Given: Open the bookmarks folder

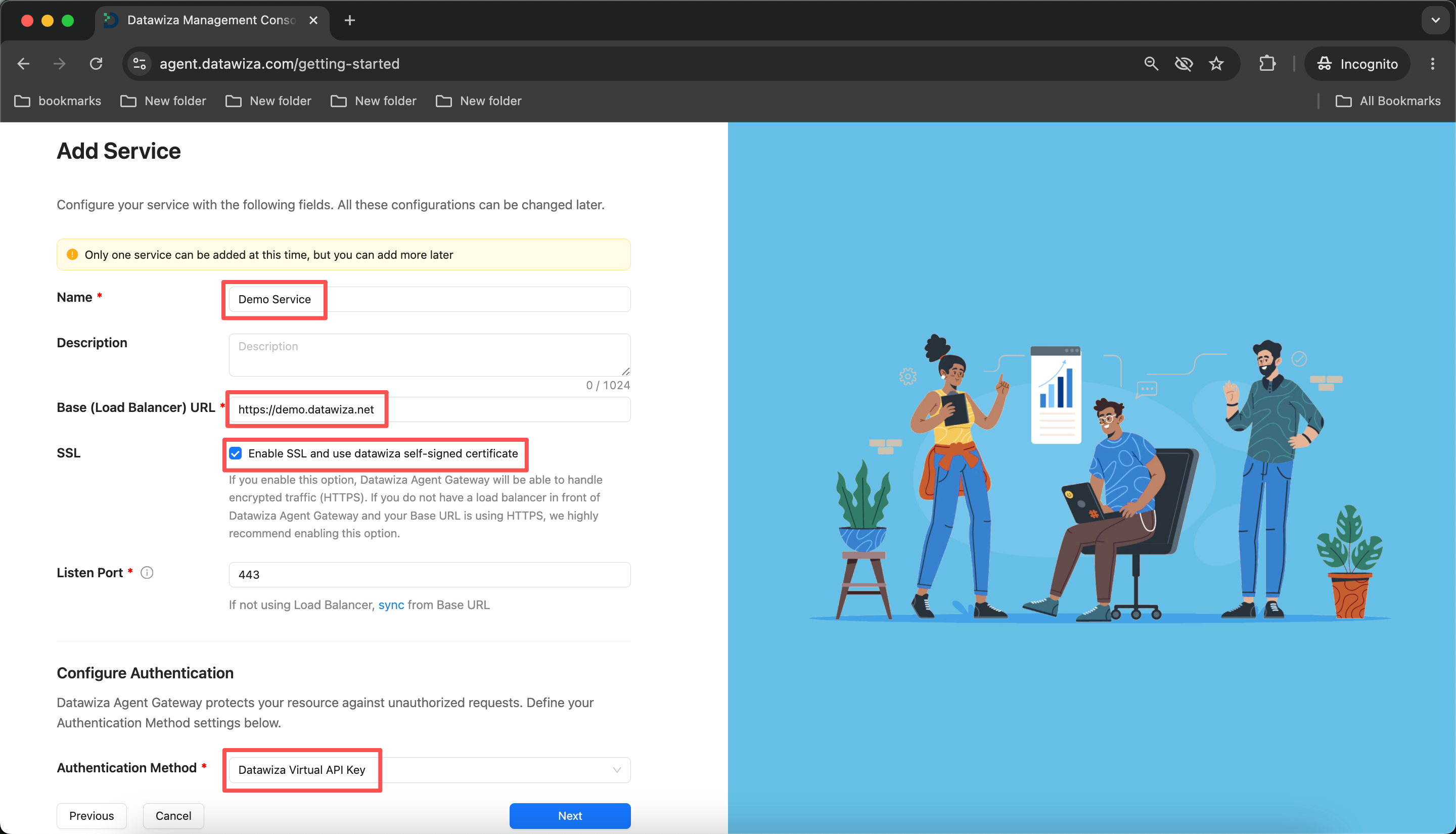Looking at the screenshot, I should [57, 101].
